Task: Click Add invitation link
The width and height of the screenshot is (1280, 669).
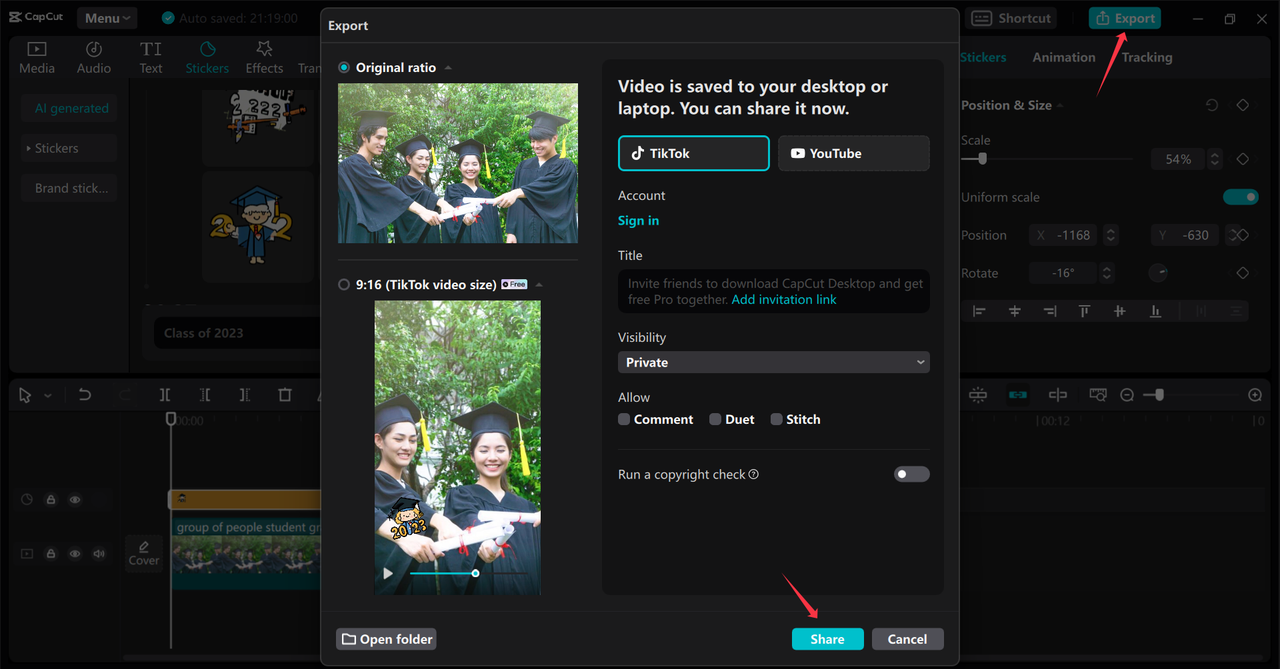Action: point(784,300)
